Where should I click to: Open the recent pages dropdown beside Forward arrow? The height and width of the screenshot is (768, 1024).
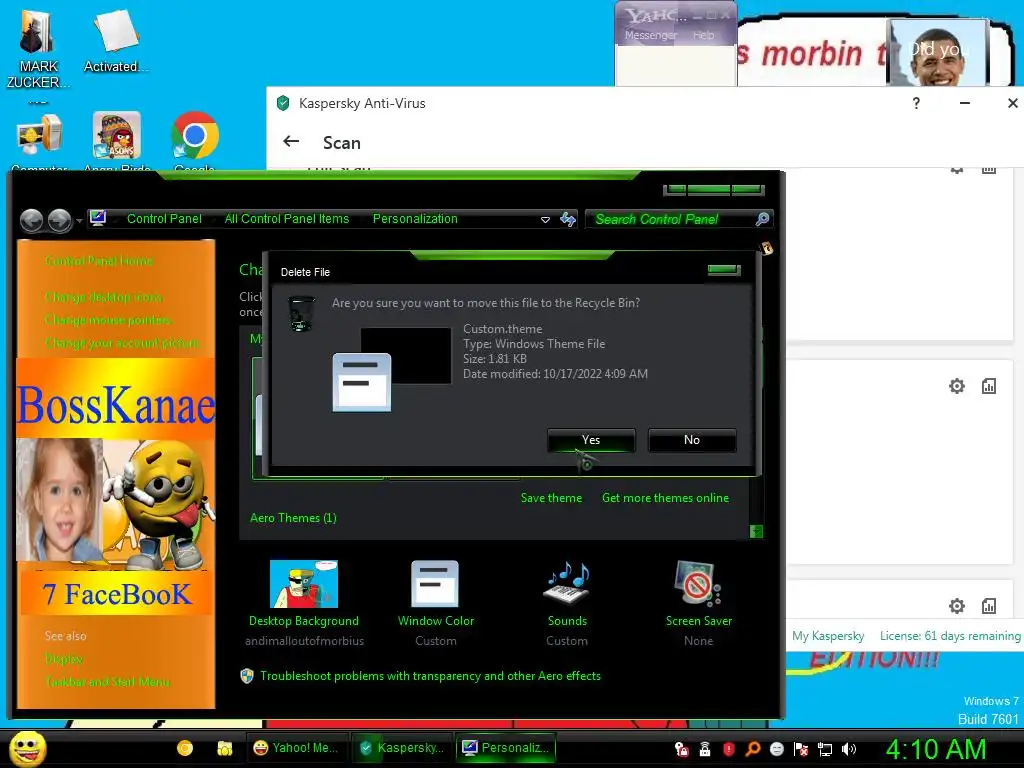click(79, 221)
